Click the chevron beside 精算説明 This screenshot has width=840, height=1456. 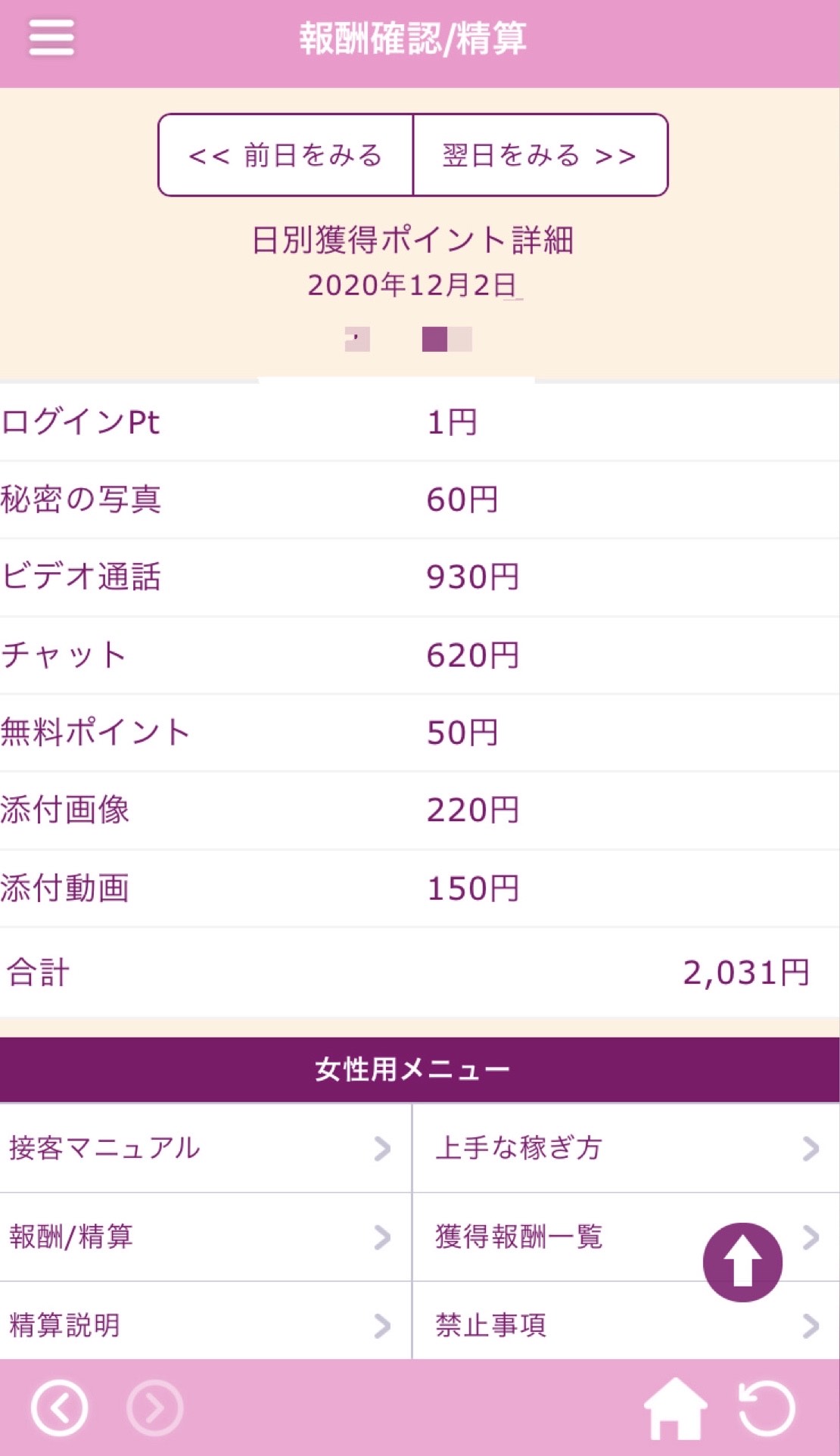pyautogui.click(x=382, y=1325)
